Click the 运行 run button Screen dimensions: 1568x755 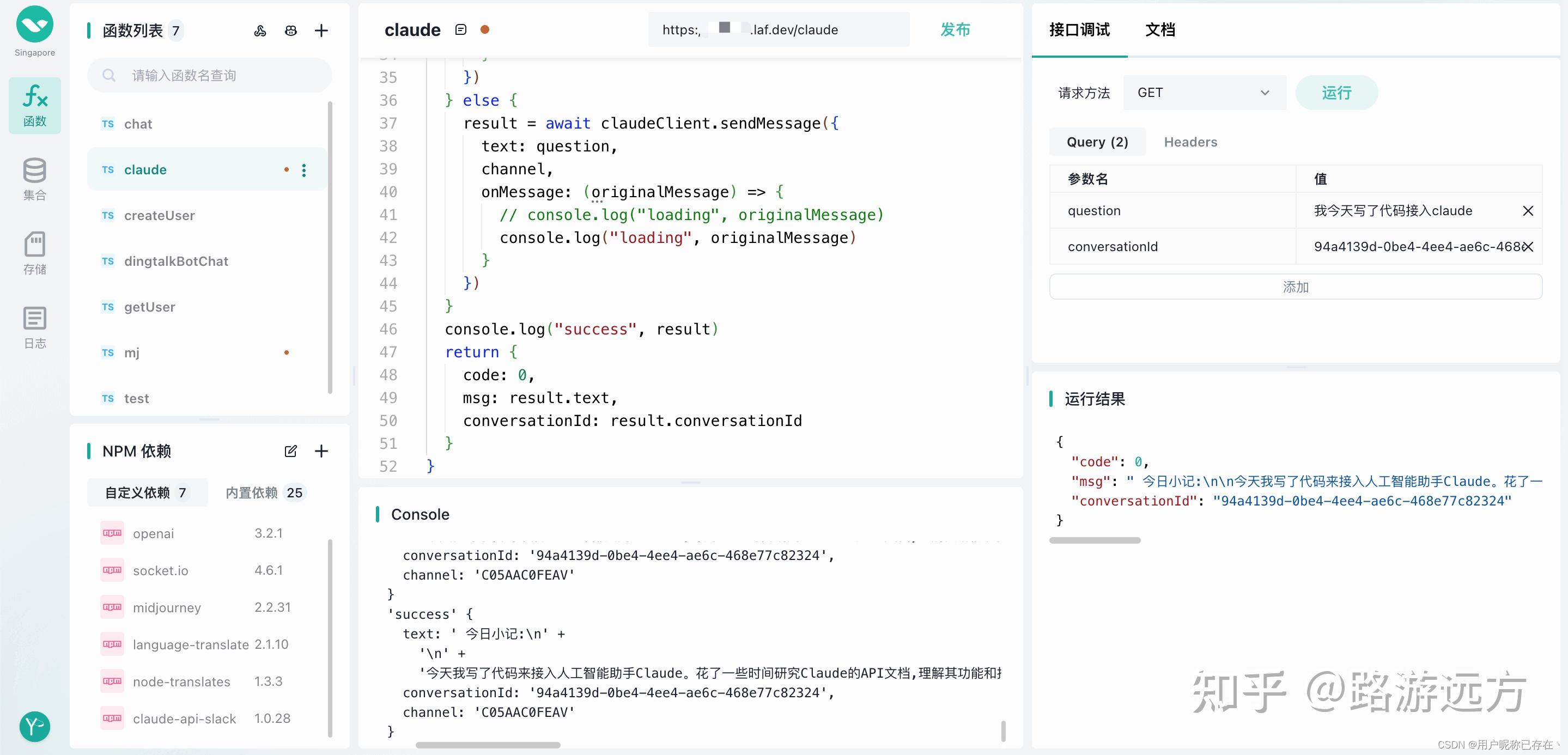point(1336,93)
